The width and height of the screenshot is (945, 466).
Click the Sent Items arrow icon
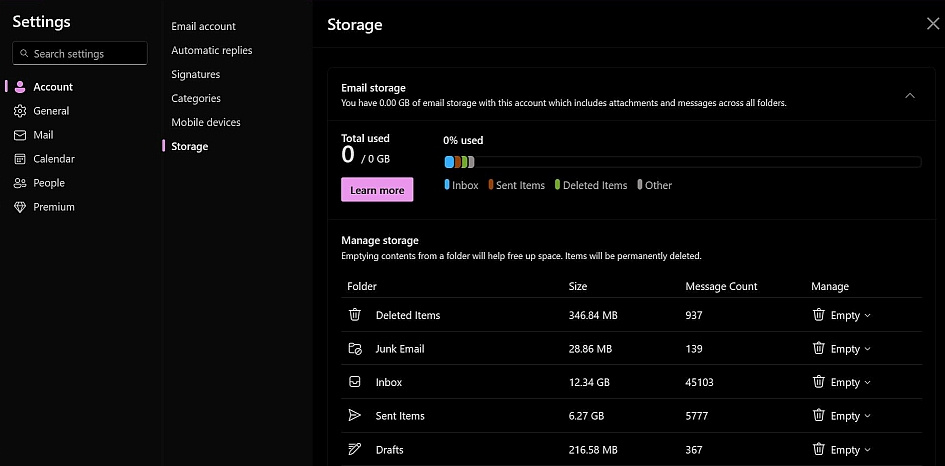tap(355, 416)
